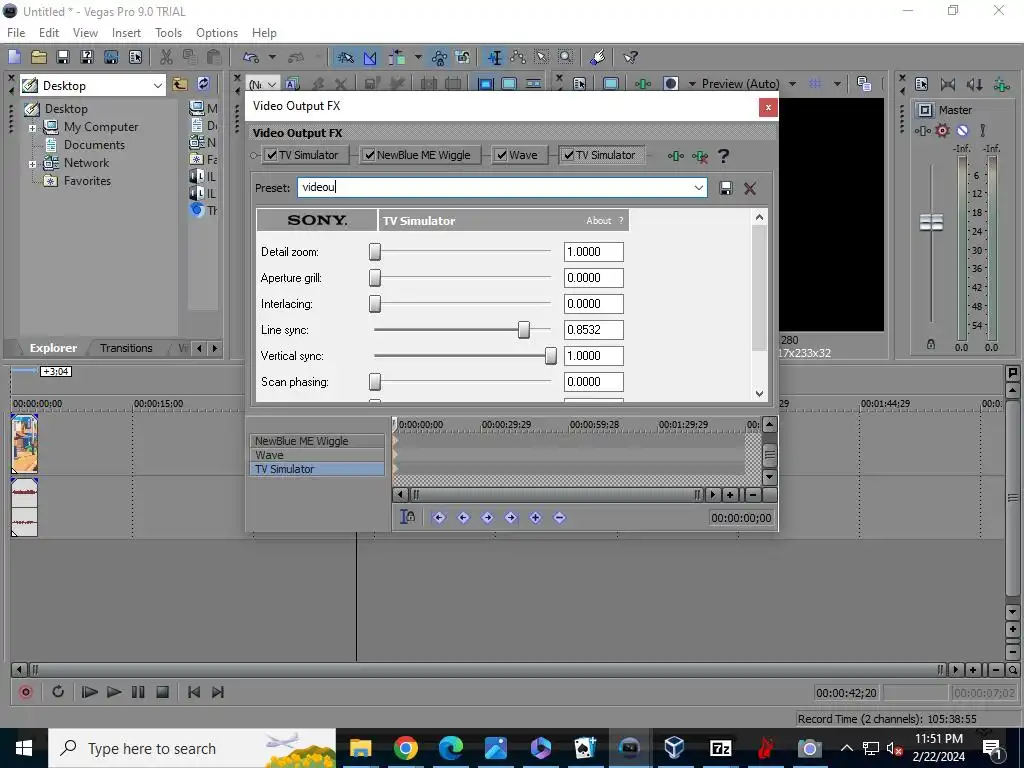Screen dimensions: 1024x768
Task: Click the Pause button in transport
Action: [x=138, y=692]
